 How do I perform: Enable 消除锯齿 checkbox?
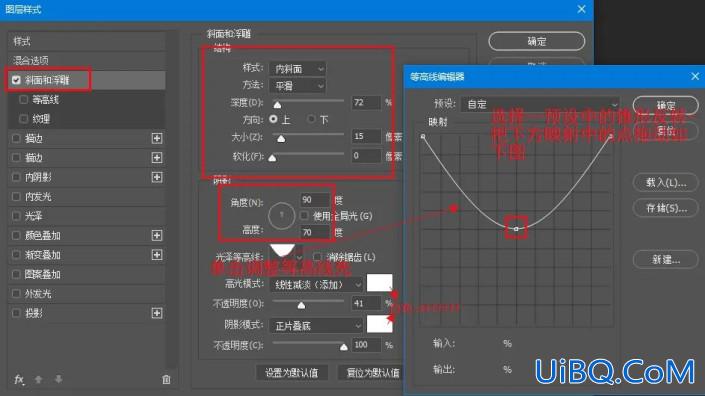click(317, 257)
